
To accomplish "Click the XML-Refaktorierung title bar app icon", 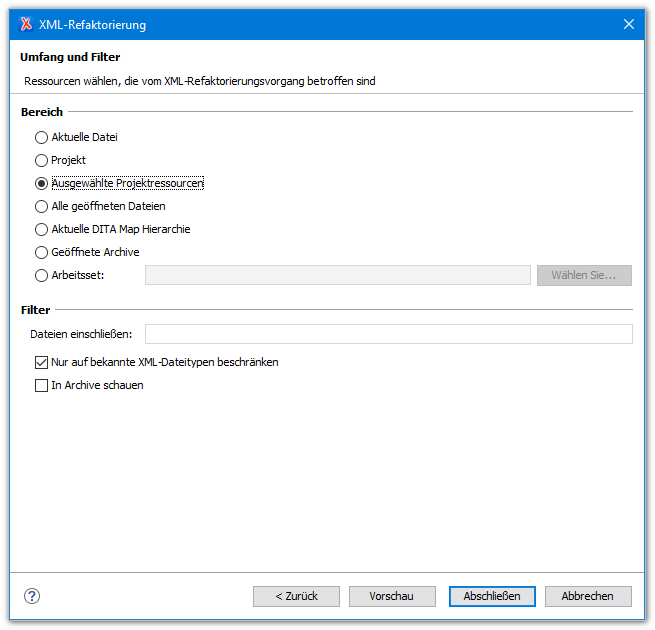I will click(x=26, y=24).
